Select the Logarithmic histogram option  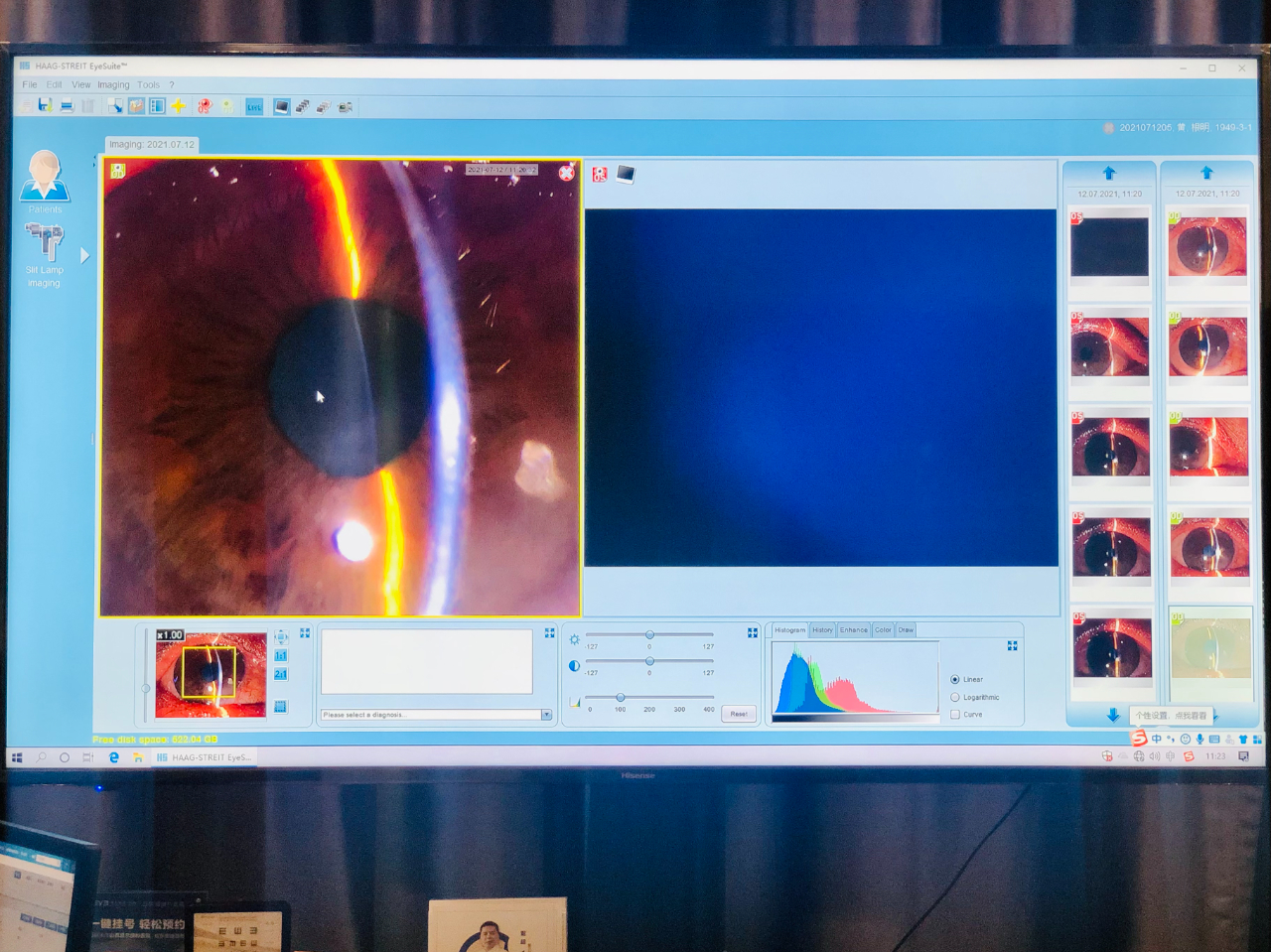[955, 697]
